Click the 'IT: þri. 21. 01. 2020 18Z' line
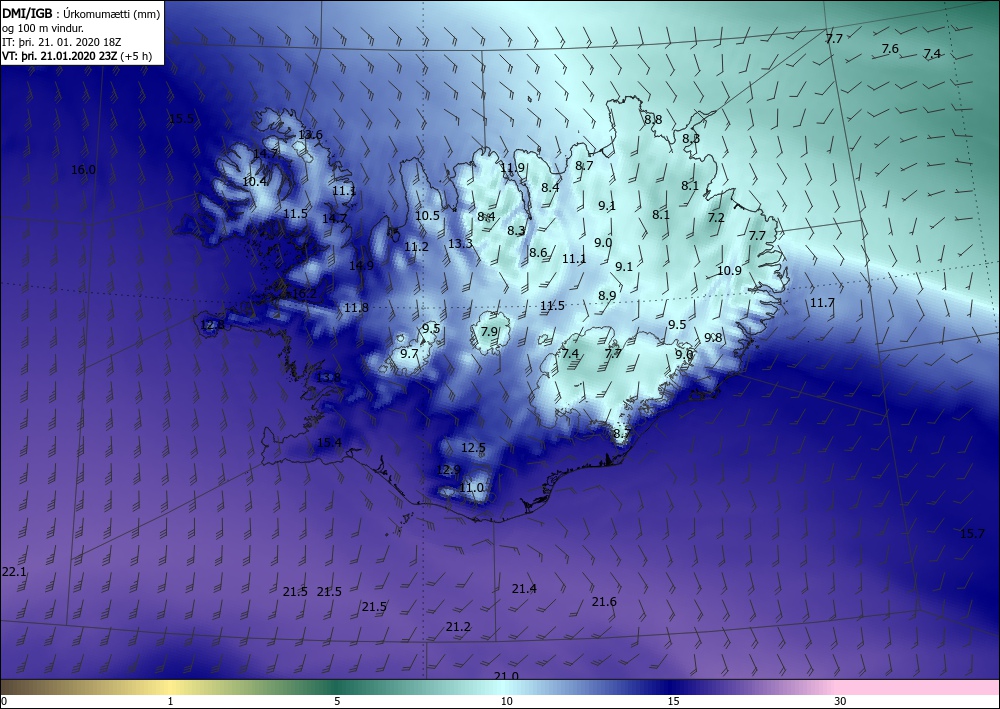Image resolution: width=1000 pixels, height=709 pixels. point(61,42)
